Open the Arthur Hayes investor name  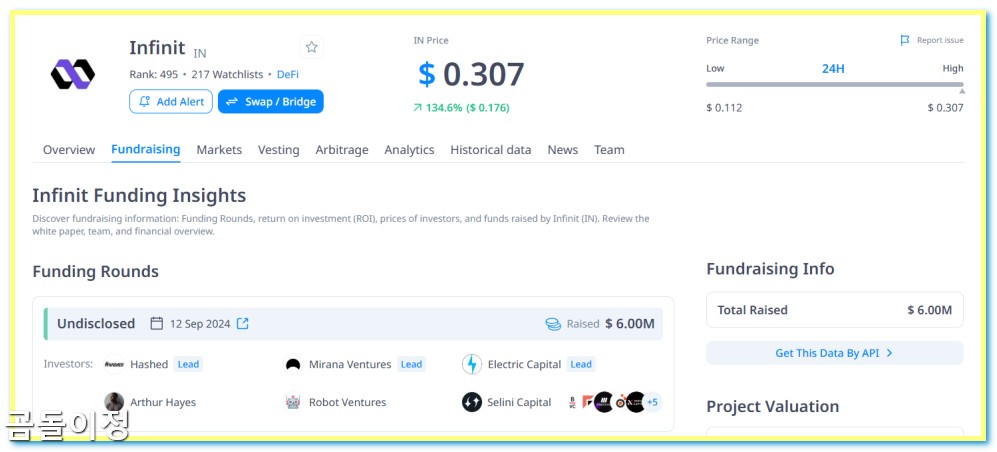[163, 402]
